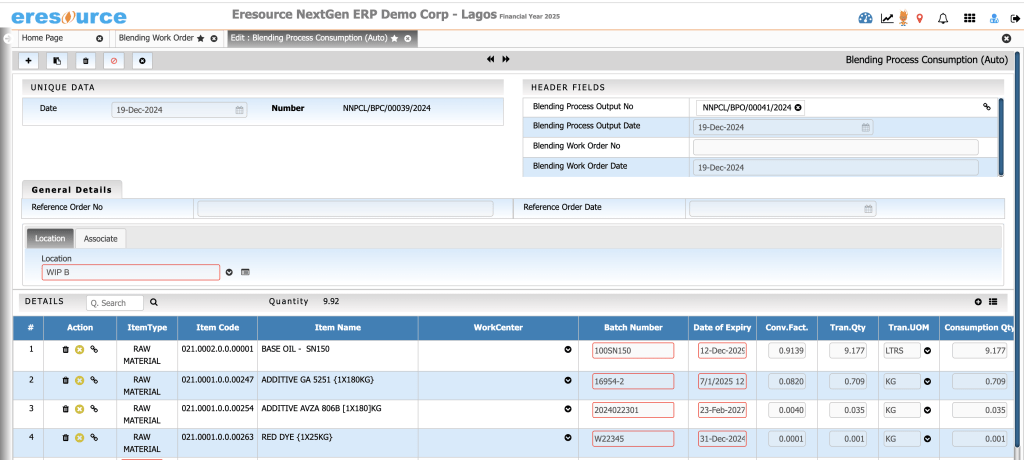Go to previous record double arrow

[x=490, y=59]
